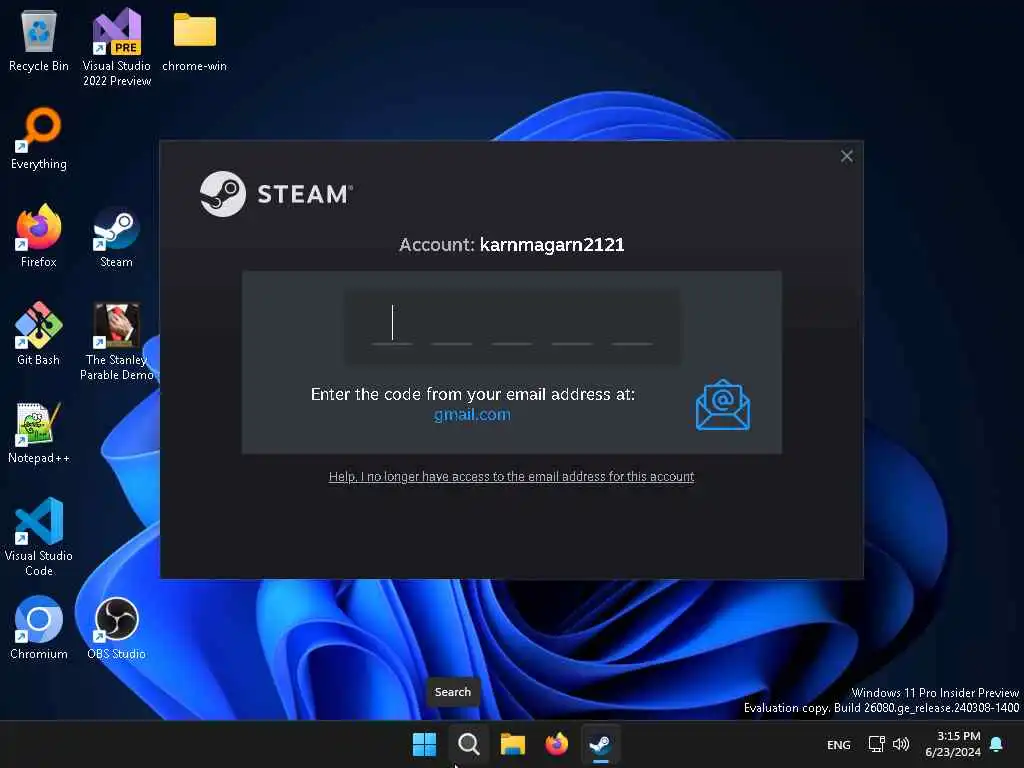
Task: Open the Windows Start menu
Action: click(x=424, y=744)
